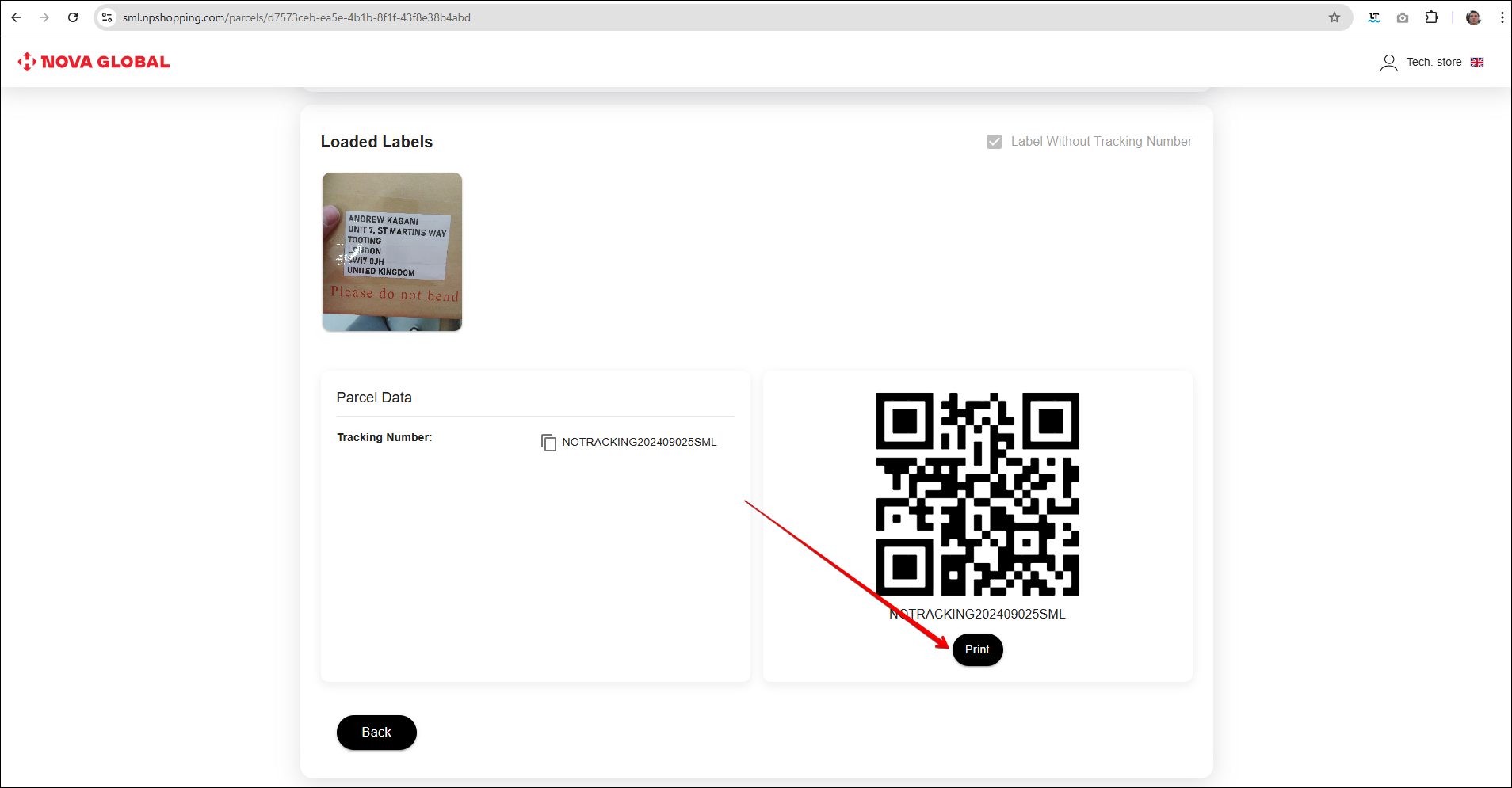Screen dimensions: 1512x788
Task: Open the Extensions puzzle icon
Action: tap(1431, 17)
